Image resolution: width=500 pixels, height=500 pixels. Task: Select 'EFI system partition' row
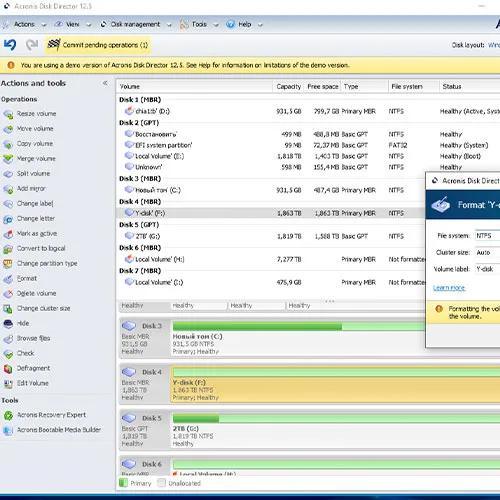(x=308, y=145)
